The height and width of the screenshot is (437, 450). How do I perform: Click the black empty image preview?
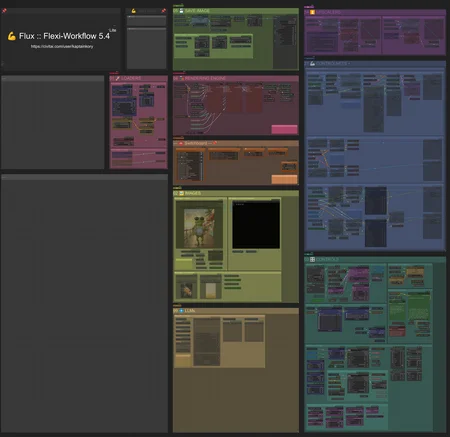256,225
